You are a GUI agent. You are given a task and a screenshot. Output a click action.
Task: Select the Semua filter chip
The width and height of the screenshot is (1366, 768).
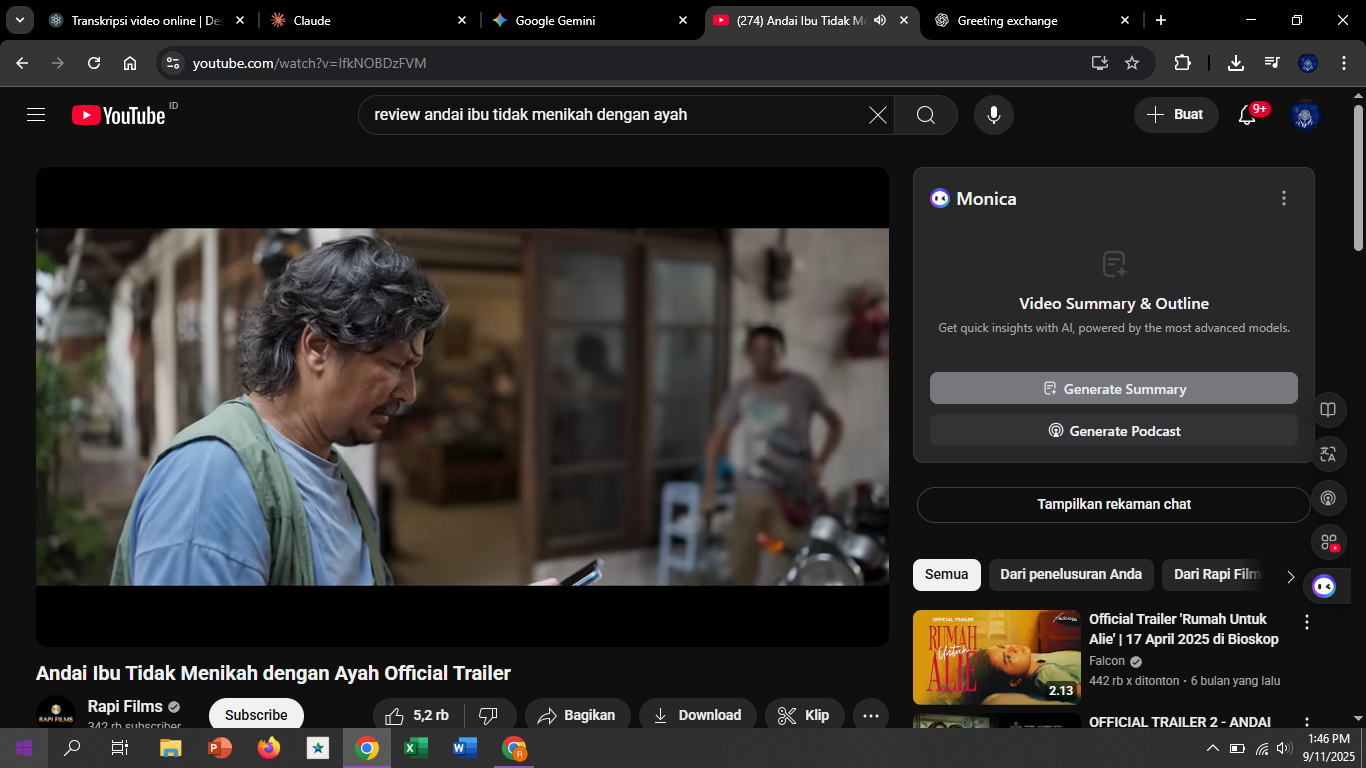[x=946, y=574]
